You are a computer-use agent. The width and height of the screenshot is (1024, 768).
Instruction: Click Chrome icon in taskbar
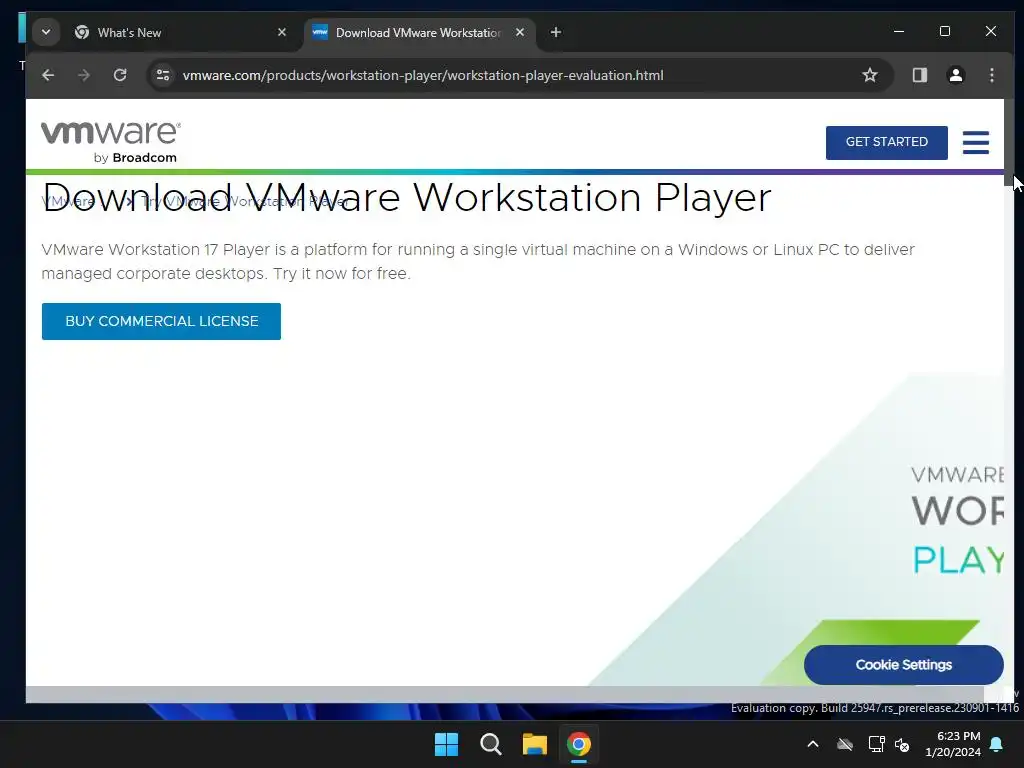point(579,744)
